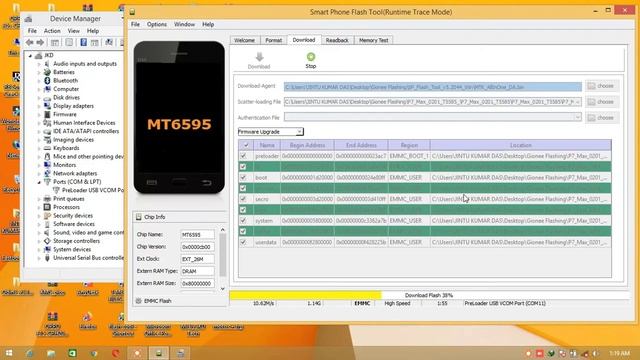640x360 pixels.
Task: Open the Authentication File dropdown
Action: click(x=578, y=117)
